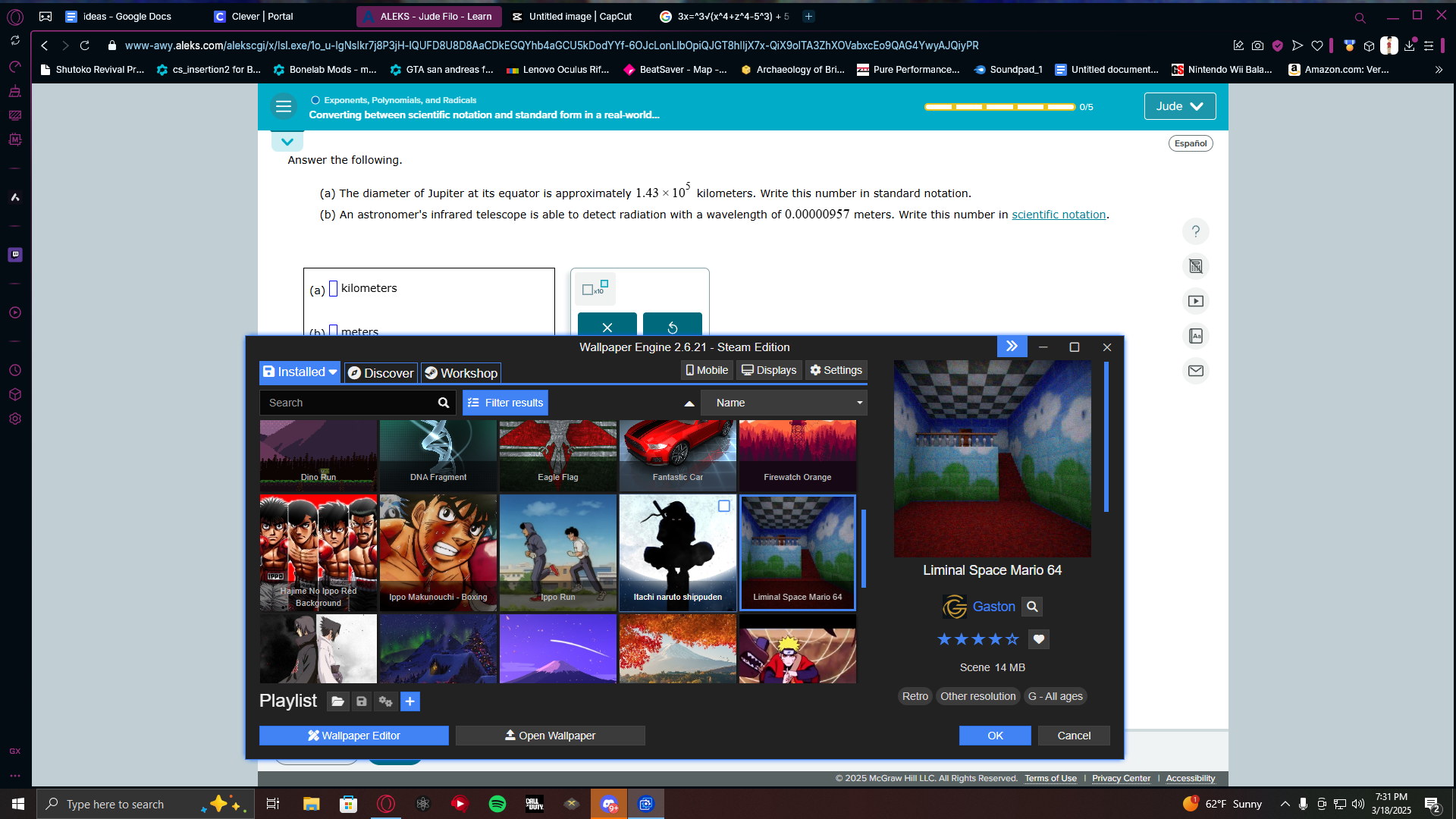Toggle ascending sort direction arrow
Viewport: 1456px width, 819px height.
pos(689,403)
